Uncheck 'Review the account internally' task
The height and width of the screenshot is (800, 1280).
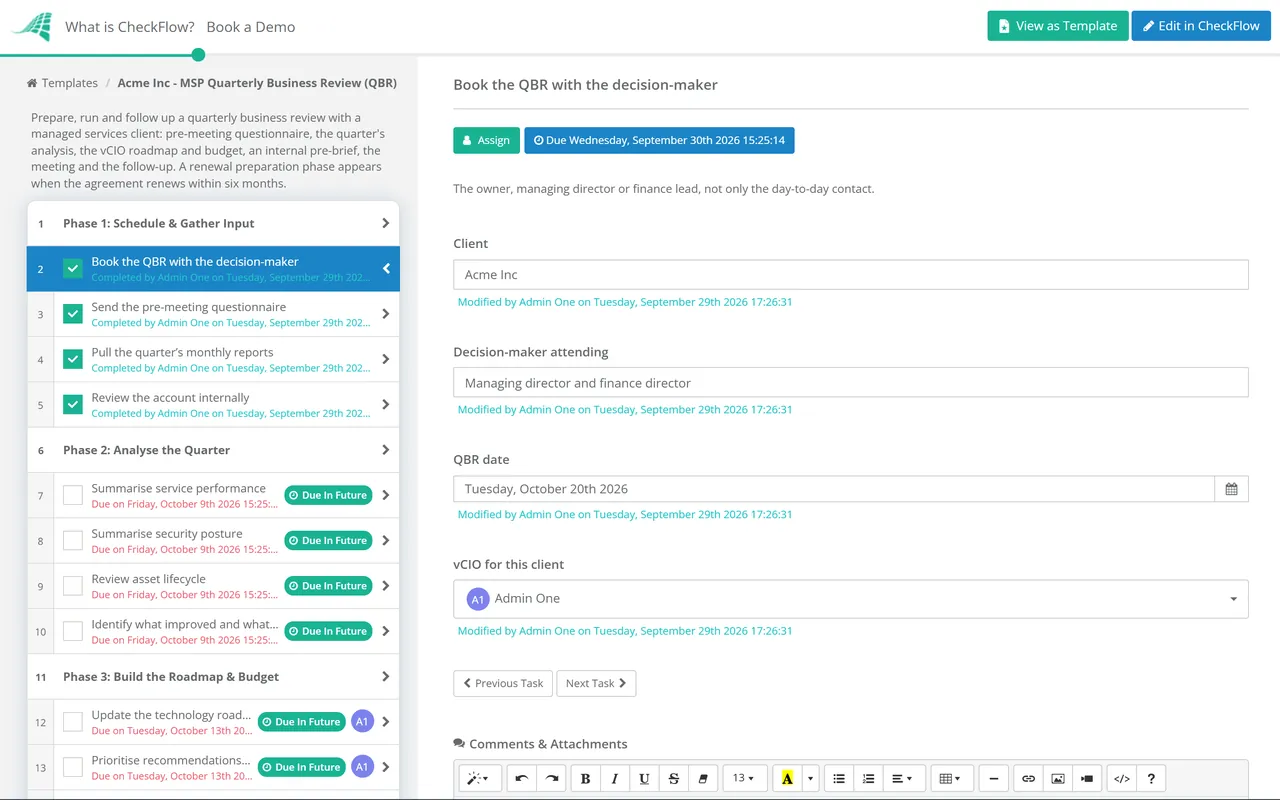pos(73,405)
